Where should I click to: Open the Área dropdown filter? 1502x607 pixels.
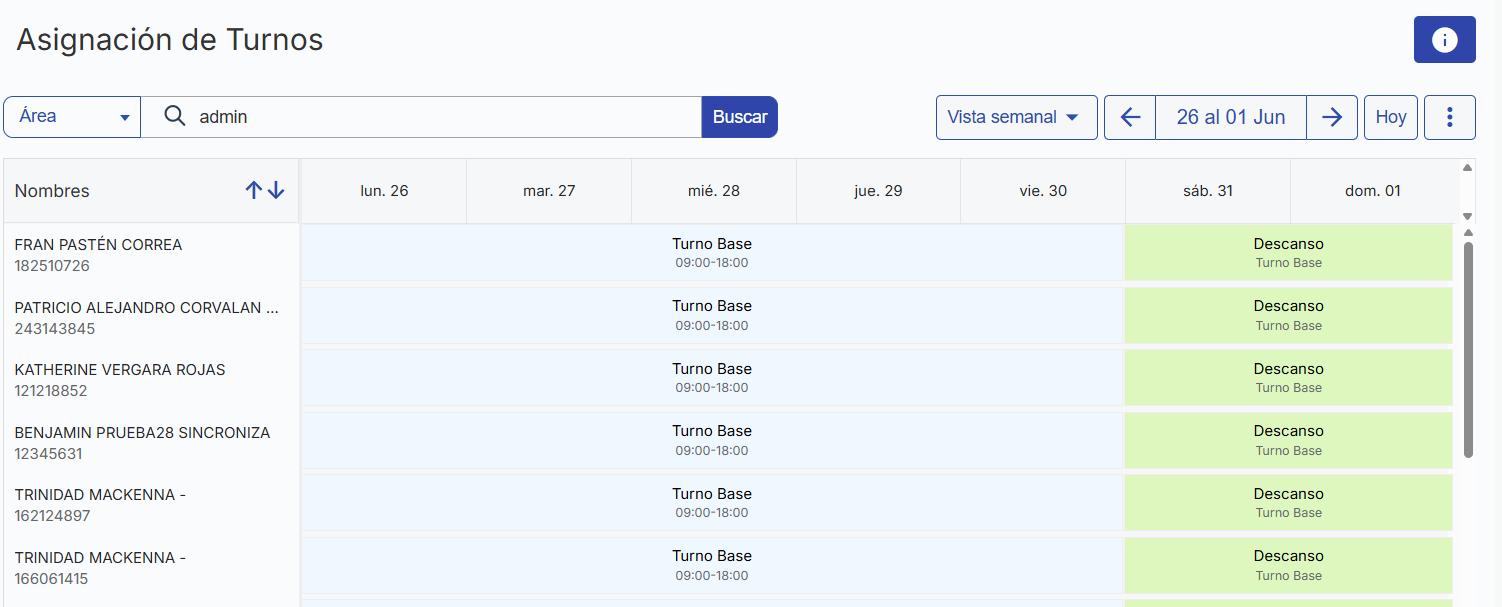tap(72, 117)
